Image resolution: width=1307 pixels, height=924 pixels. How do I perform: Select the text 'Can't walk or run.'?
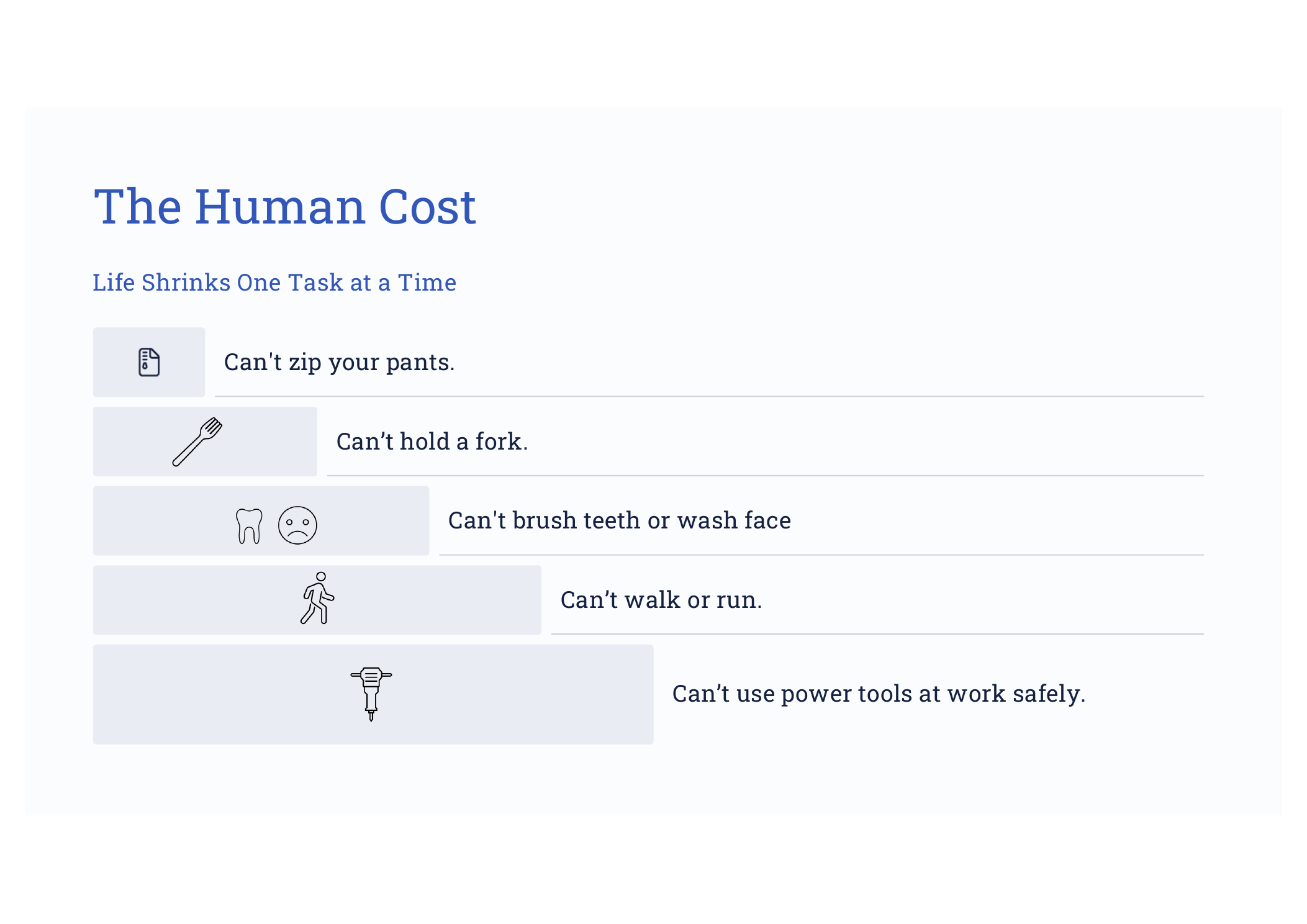(x=661, y=600)
